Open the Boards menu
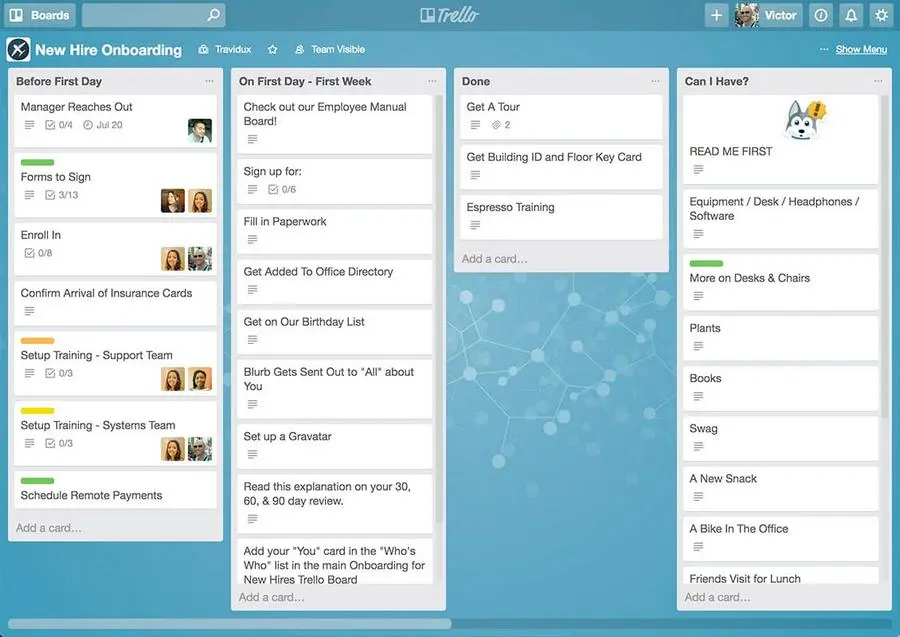Screen dimensions: 900x637 [37, 15]
